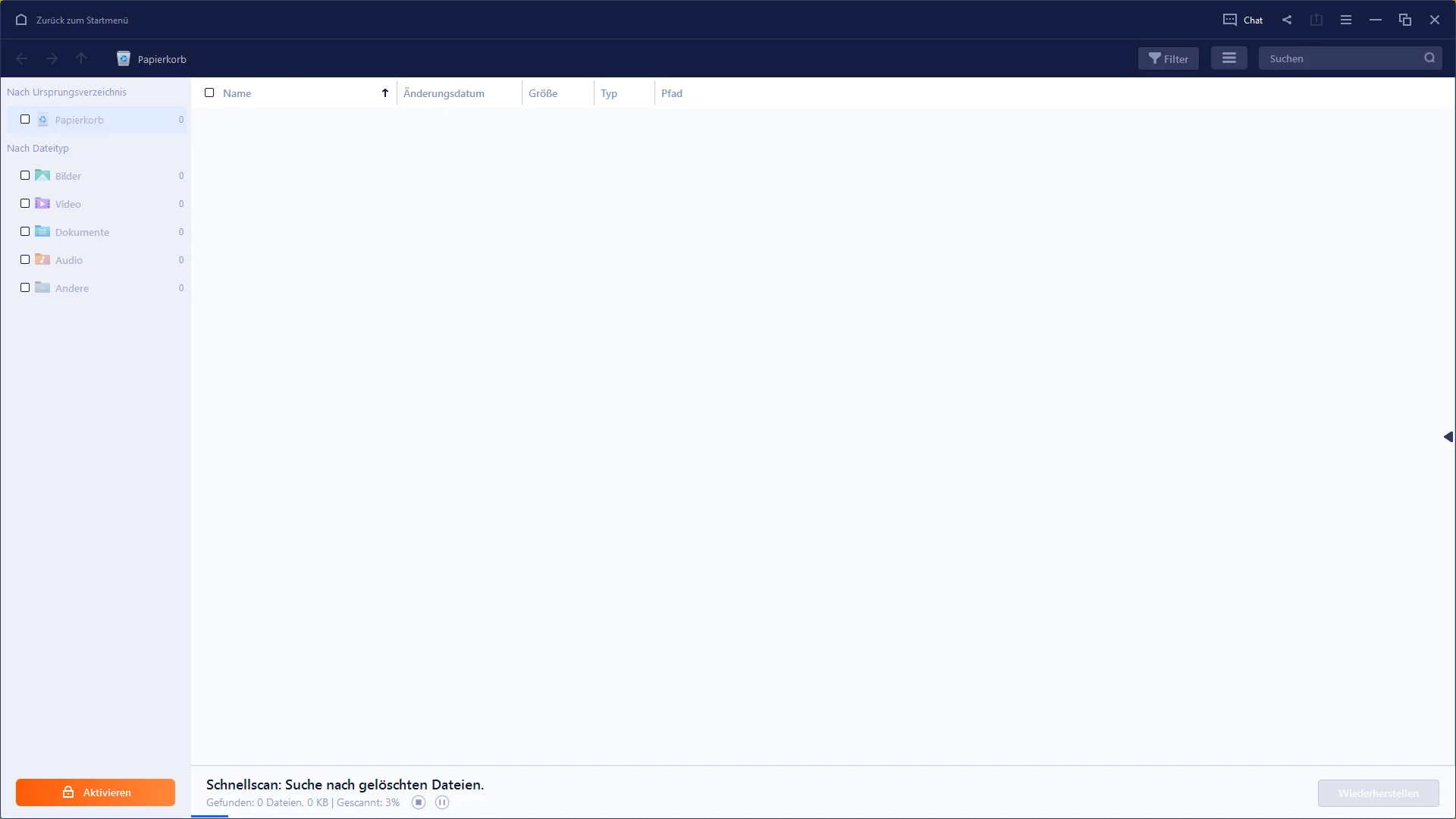Open the Filter options
The height and width of the screenshot is (819, 1456).
pyautogui.click(x=1169, y=58)
